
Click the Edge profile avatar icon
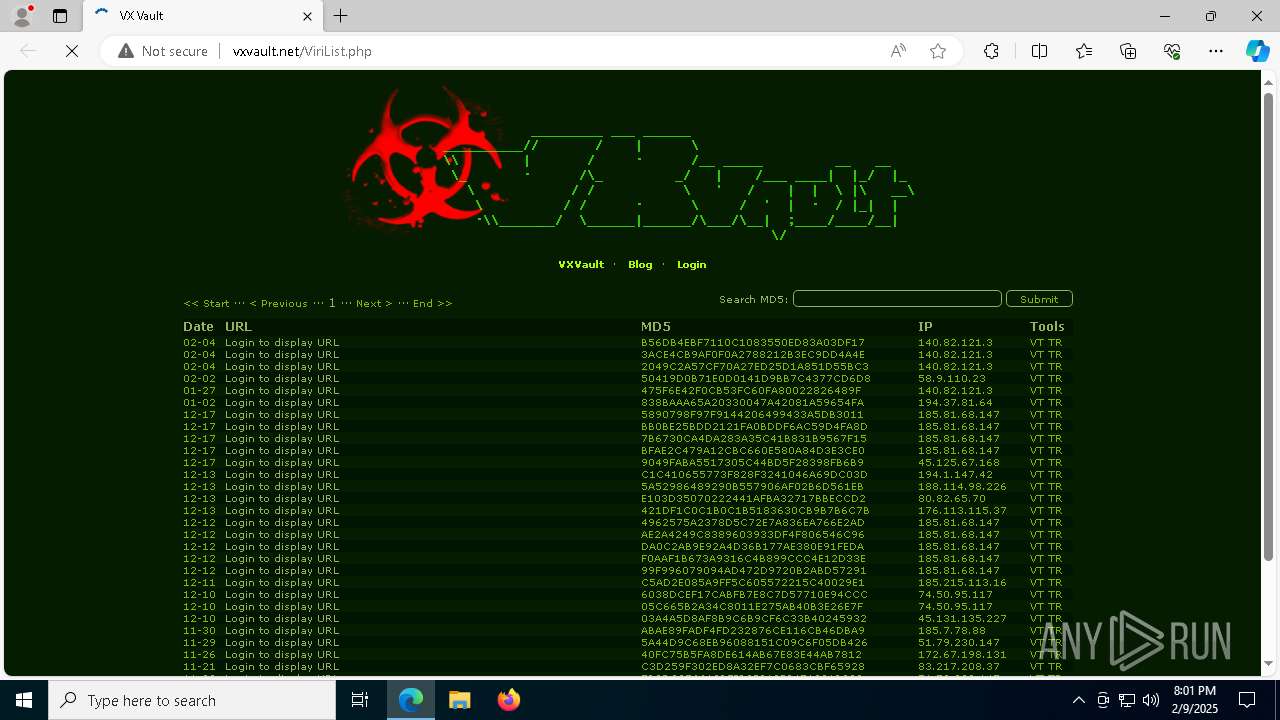tap(22, 16)
